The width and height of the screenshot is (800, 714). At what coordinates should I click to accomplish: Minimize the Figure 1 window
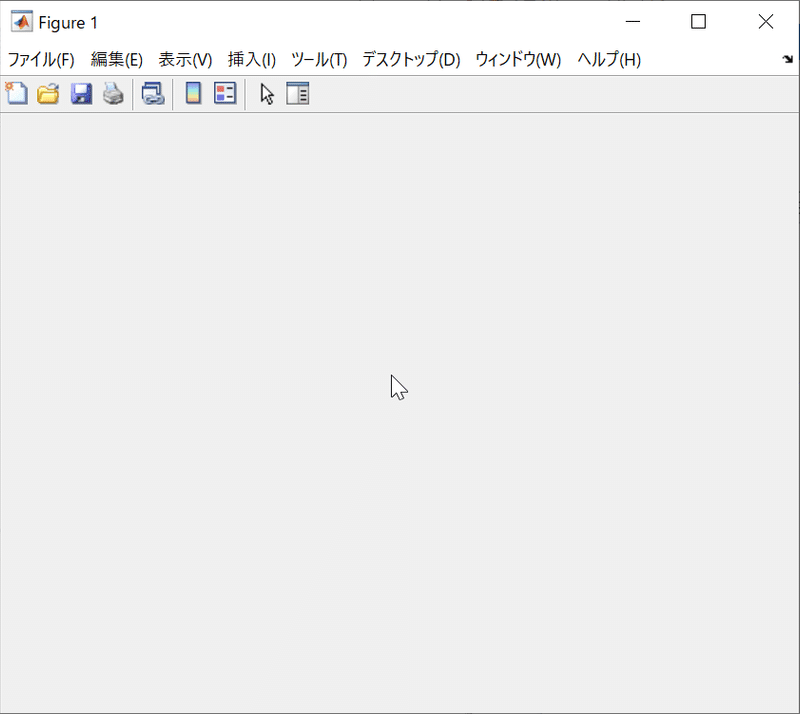pos(633,21)
